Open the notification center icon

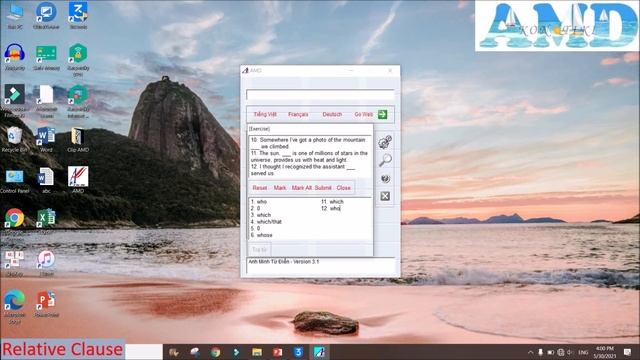pos(627,352)
